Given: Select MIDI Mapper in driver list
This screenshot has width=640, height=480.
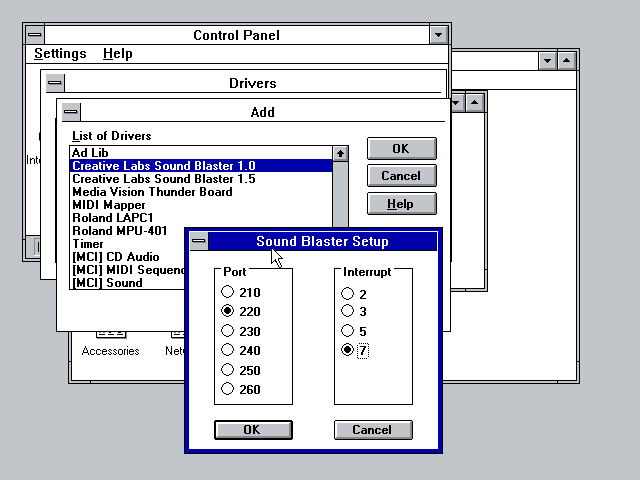Looking at the screenshot, I should point(201,205).
